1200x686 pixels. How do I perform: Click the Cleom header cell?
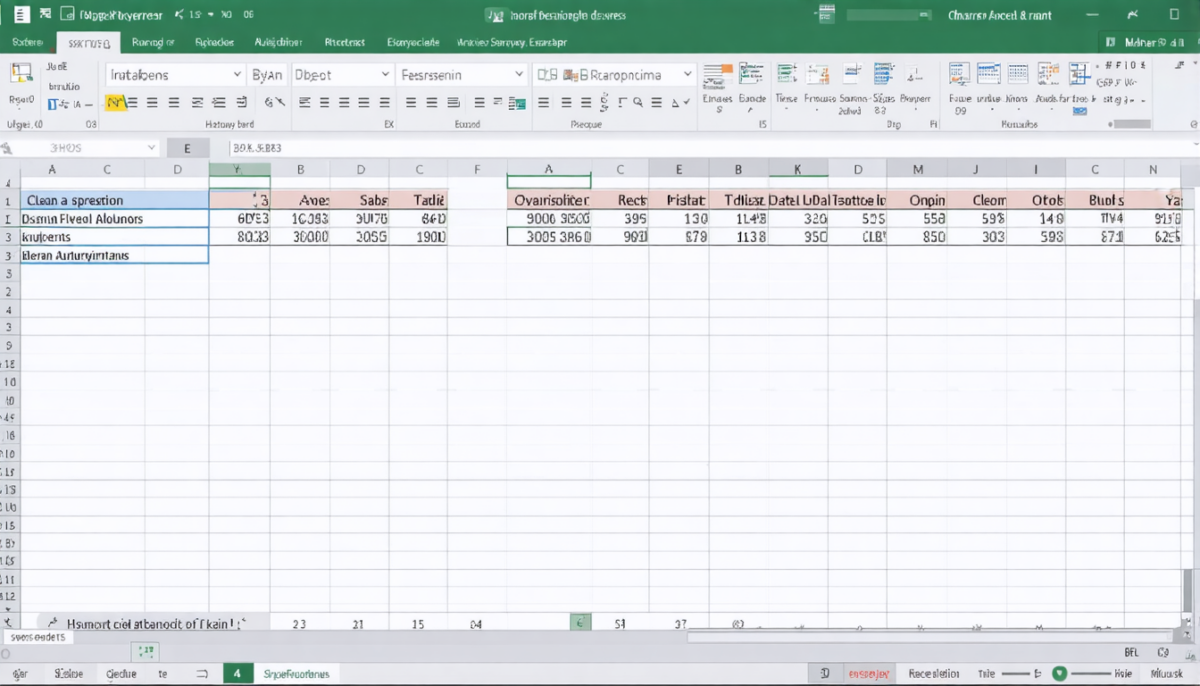[x=976, y=200]
